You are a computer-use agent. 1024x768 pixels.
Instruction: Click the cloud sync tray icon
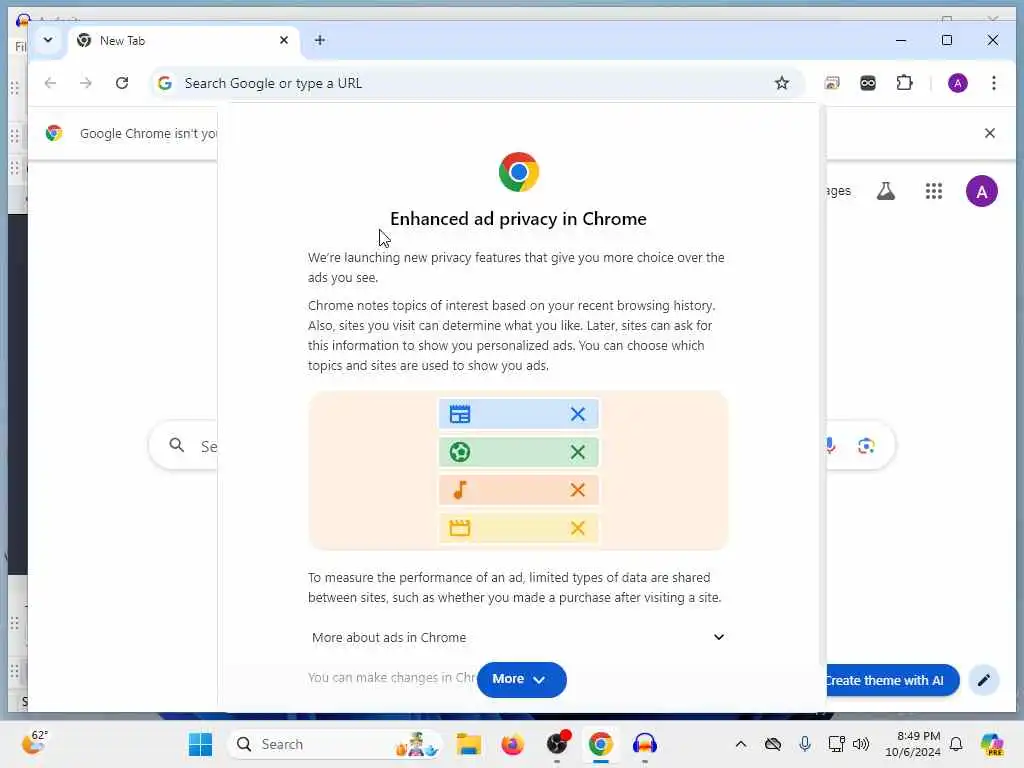(x=773, y=744)
